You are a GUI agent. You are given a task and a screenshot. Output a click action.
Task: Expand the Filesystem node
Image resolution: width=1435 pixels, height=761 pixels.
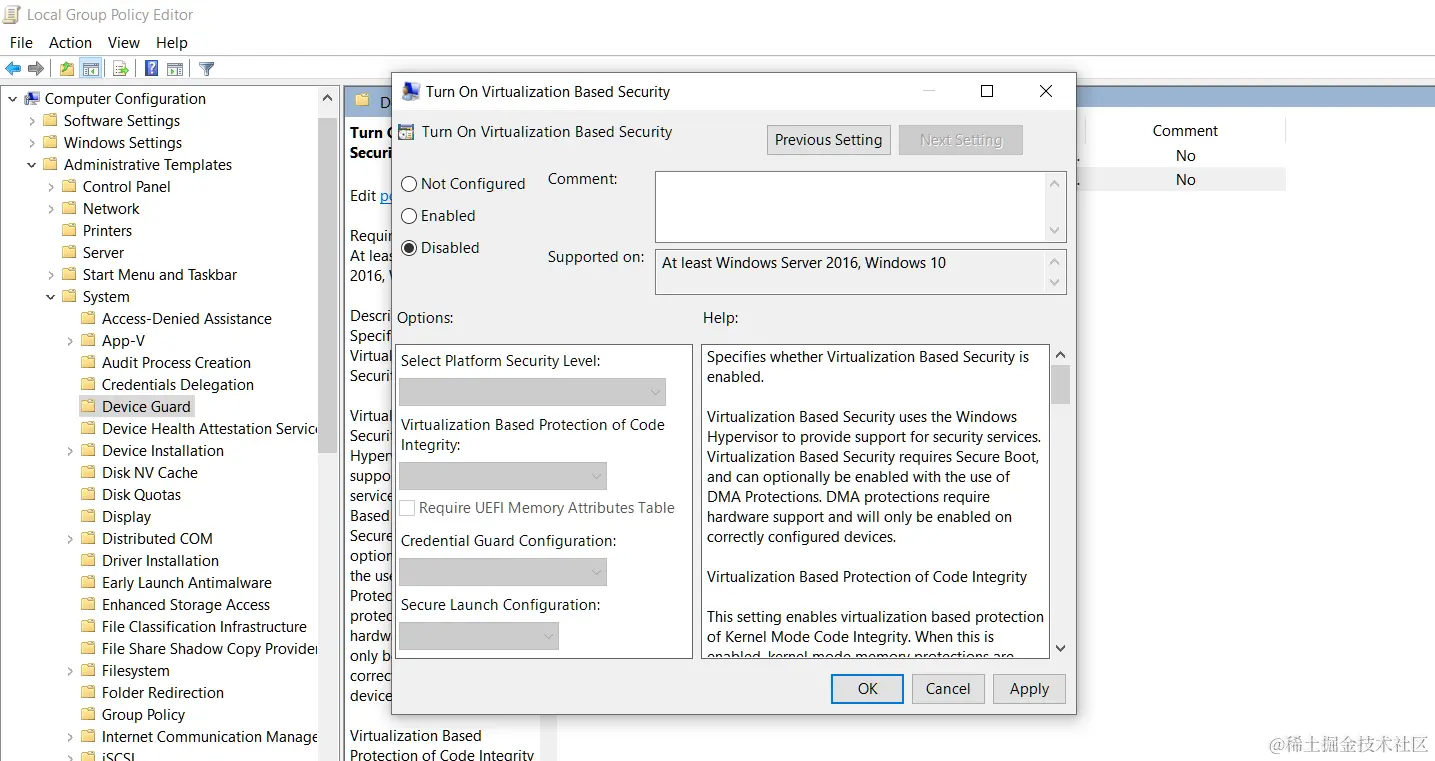pyautogui.click(x=70, y=671)
